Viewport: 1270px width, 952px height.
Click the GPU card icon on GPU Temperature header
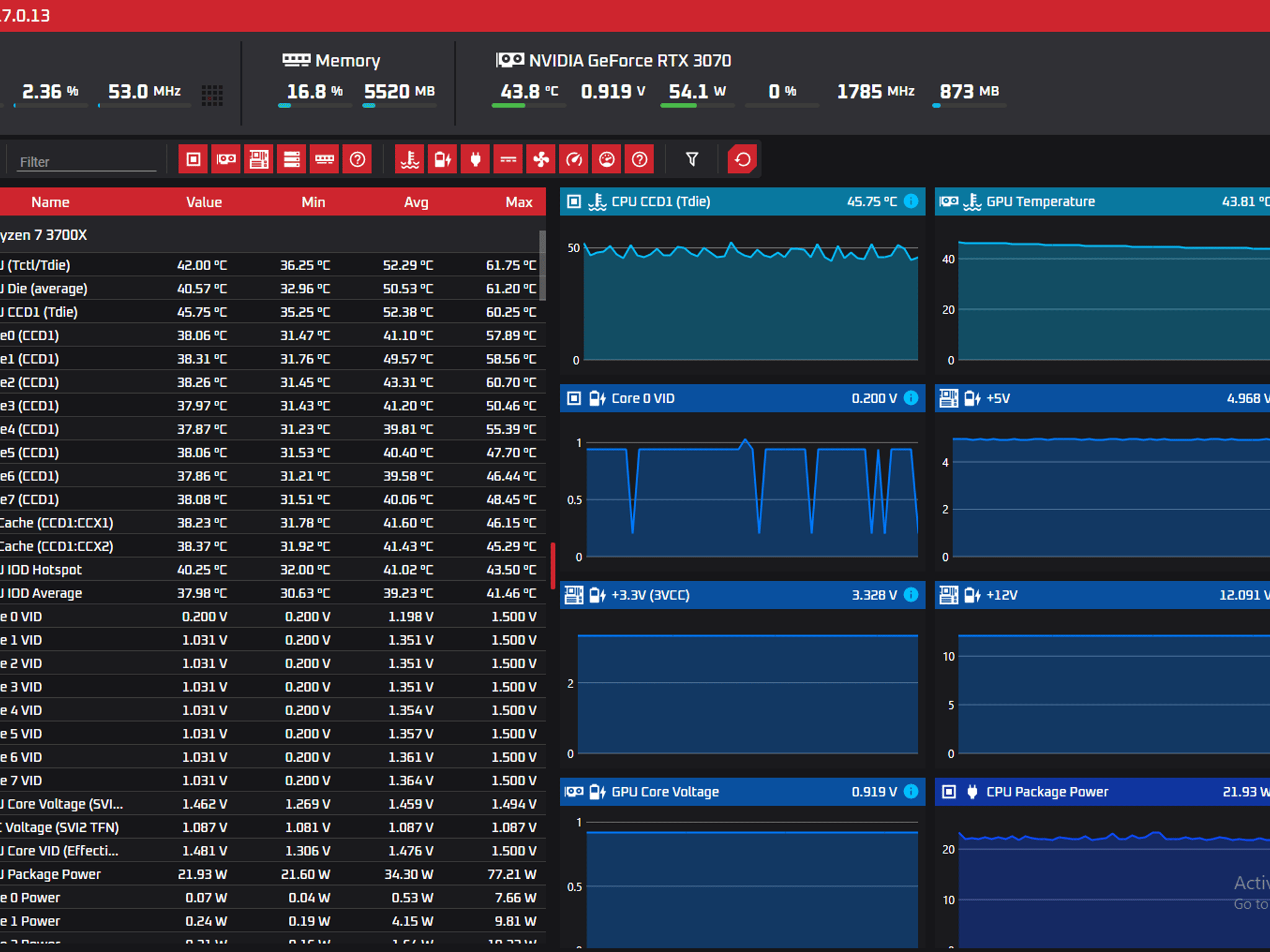949,201
